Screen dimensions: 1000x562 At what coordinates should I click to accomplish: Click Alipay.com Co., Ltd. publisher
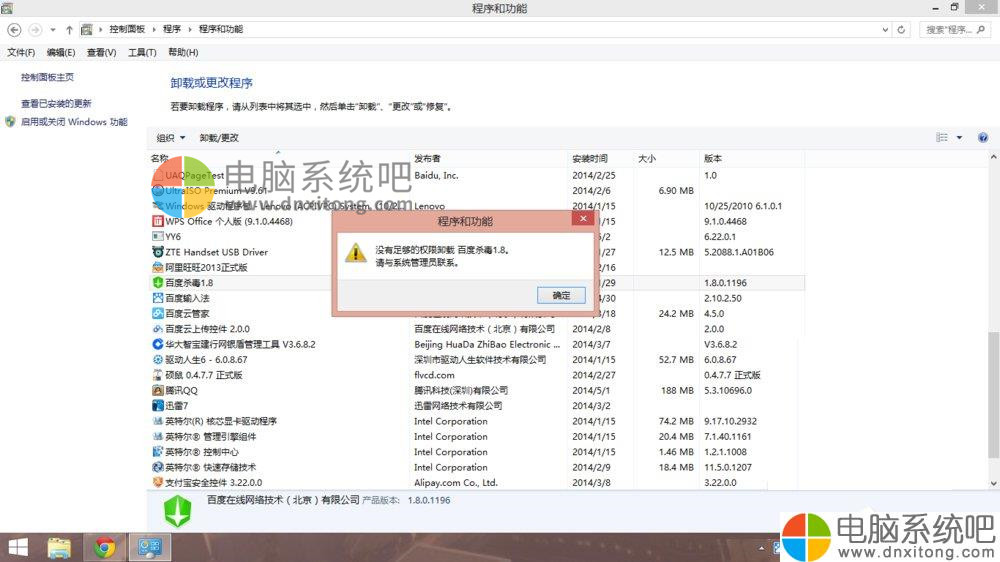455,483
